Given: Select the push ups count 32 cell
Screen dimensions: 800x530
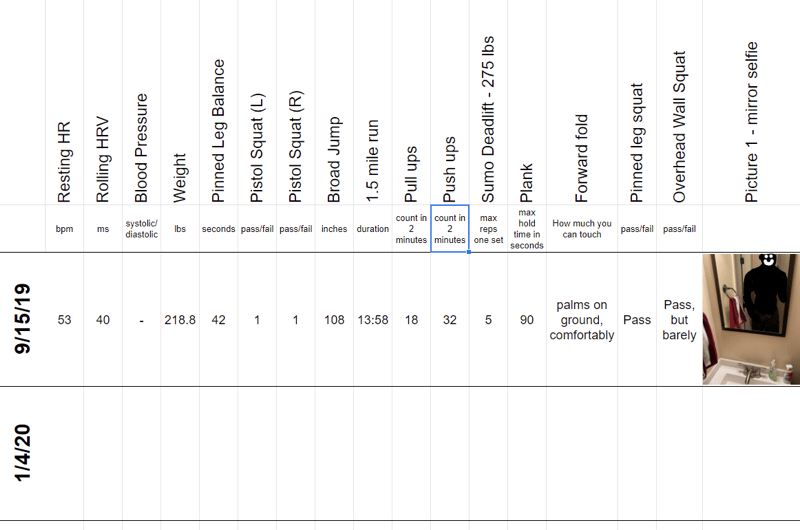Looking at the screenshot, I should point(449,320).
